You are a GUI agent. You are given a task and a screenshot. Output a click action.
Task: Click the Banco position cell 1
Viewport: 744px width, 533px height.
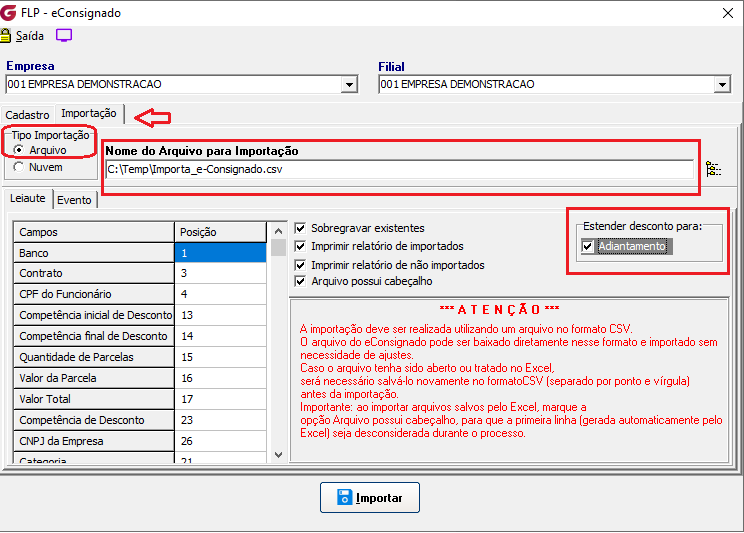point(221,253)
